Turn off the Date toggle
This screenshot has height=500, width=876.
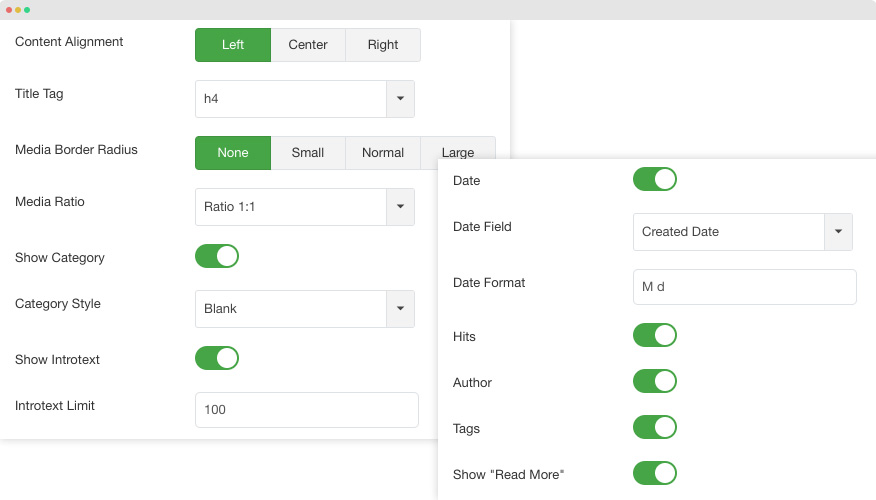655,179
